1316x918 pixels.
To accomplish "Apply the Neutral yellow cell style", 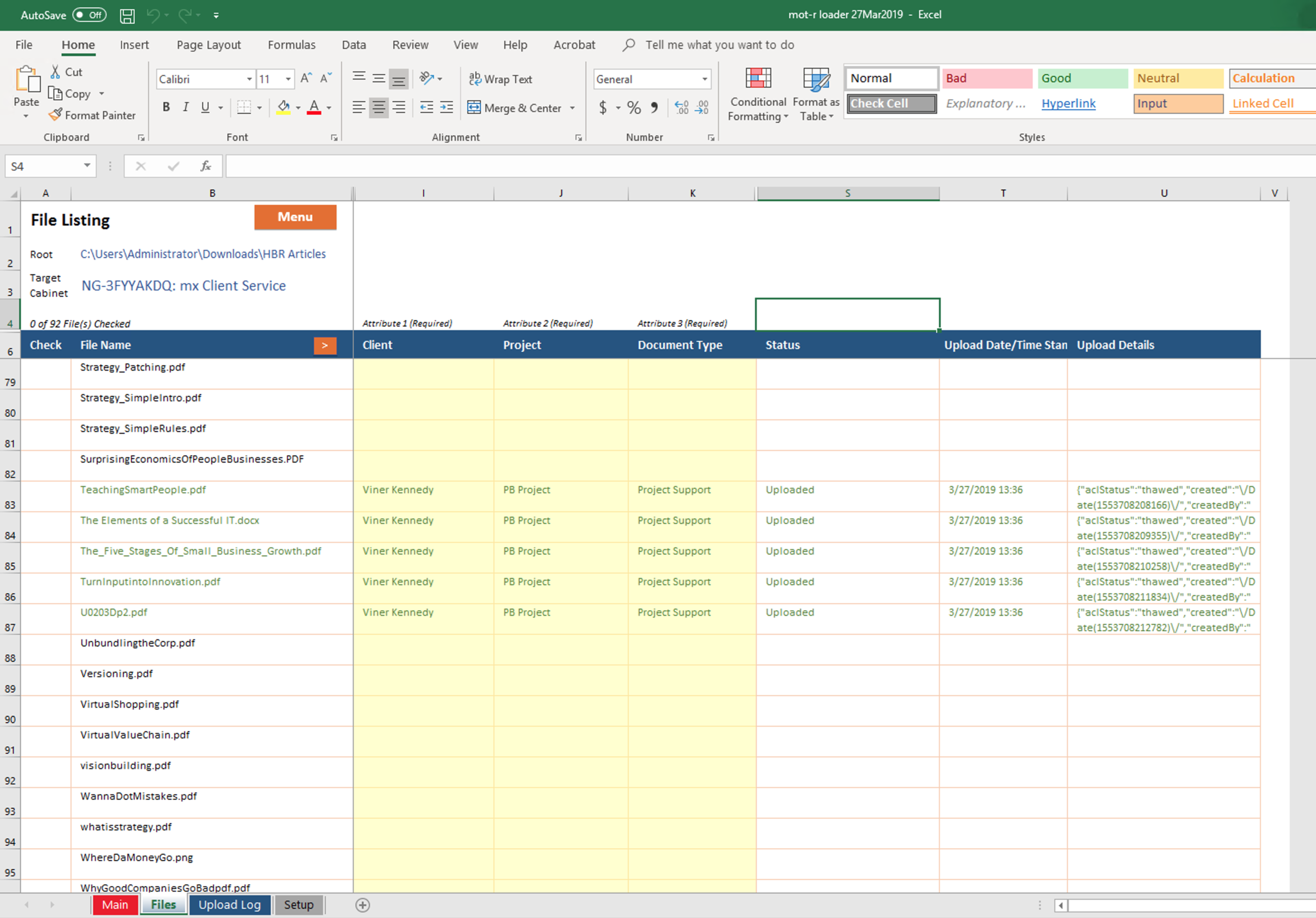I will tap(1179, 78).
